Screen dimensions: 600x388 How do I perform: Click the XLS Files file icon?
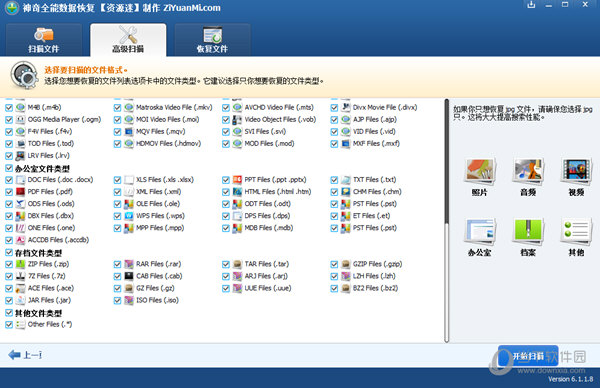pyautogui.click(x=129, y=180)
